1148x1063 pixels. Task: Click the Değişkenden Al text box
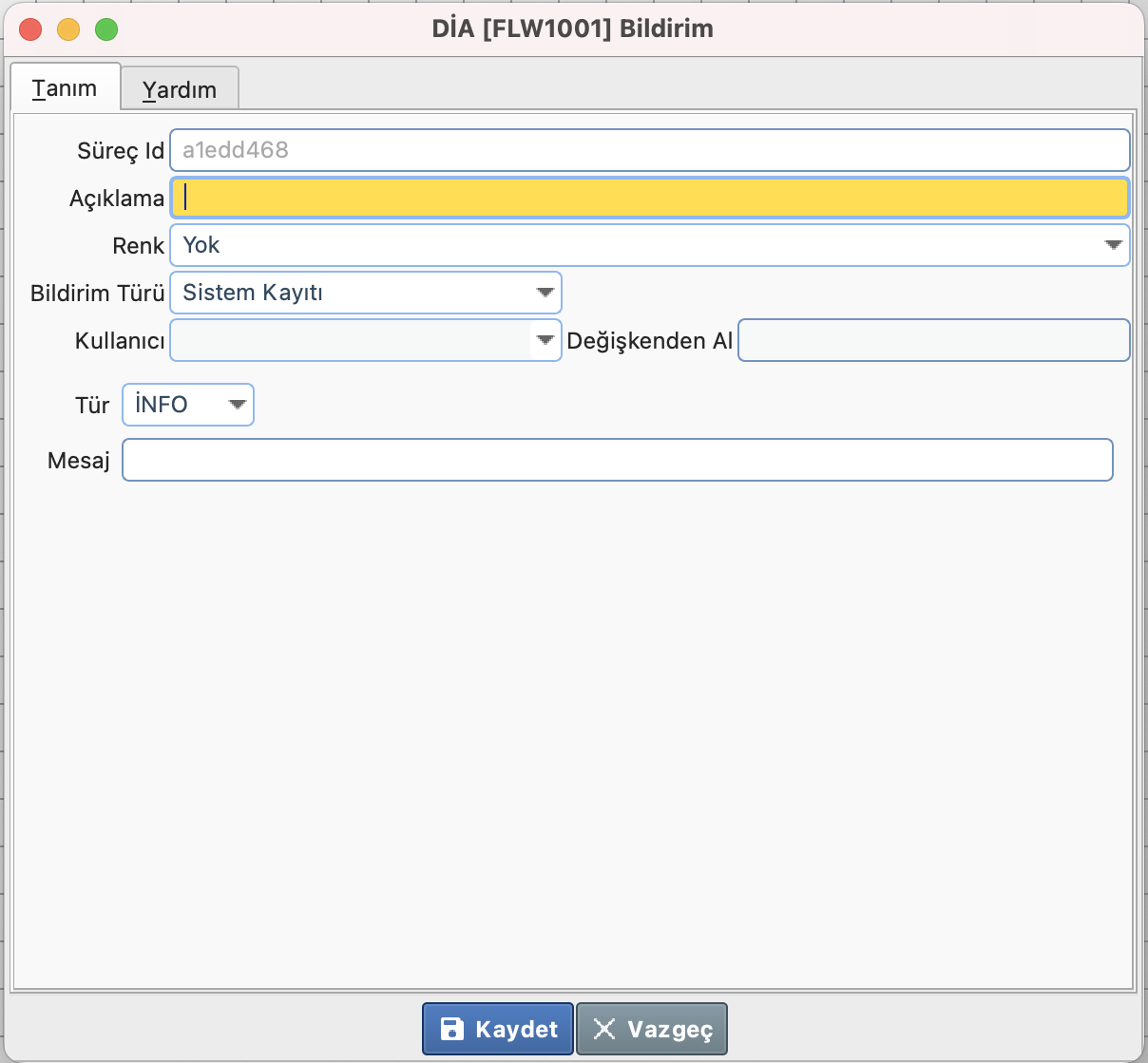933,340
